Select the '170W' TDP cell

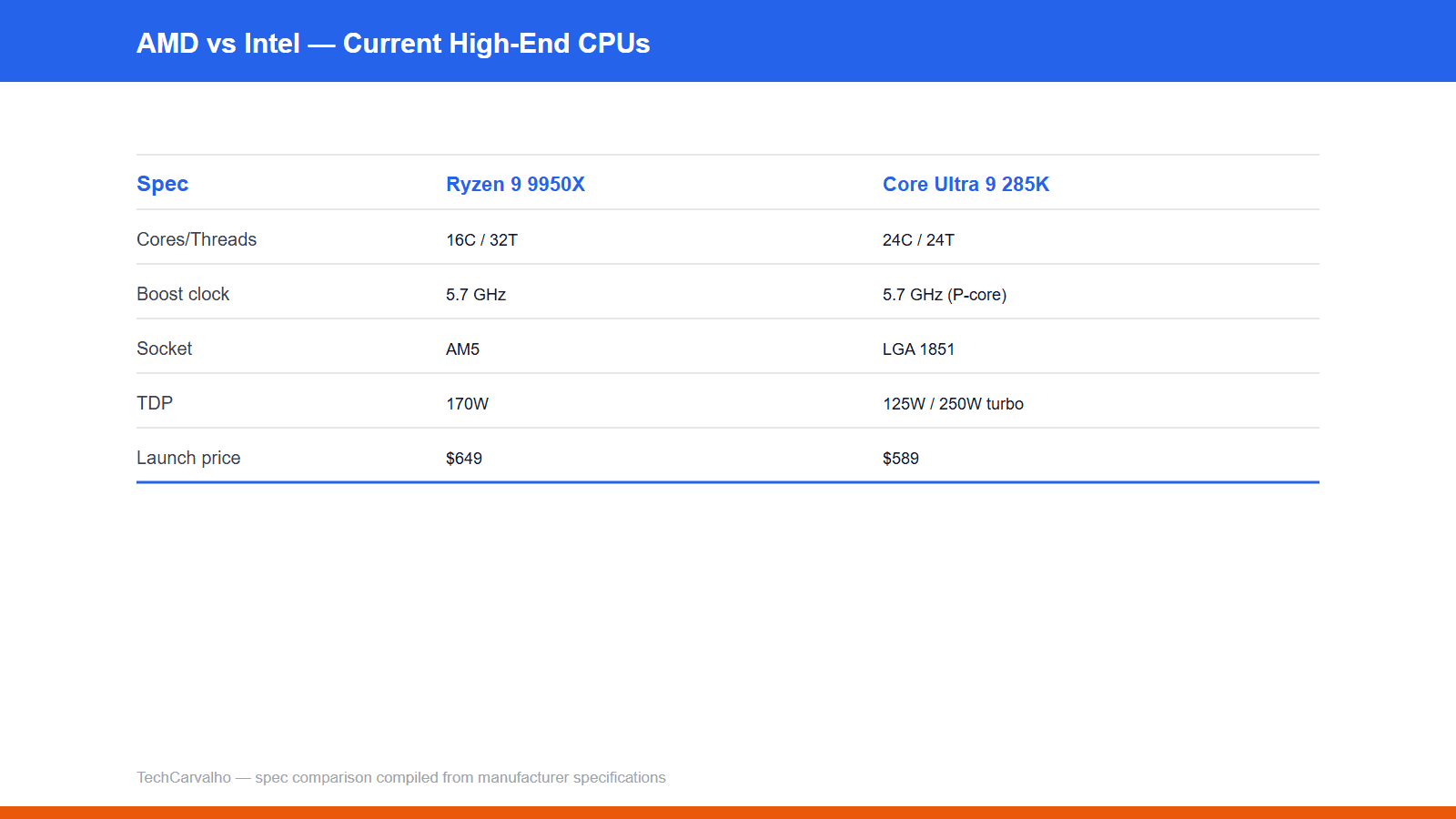click(467, 404)
